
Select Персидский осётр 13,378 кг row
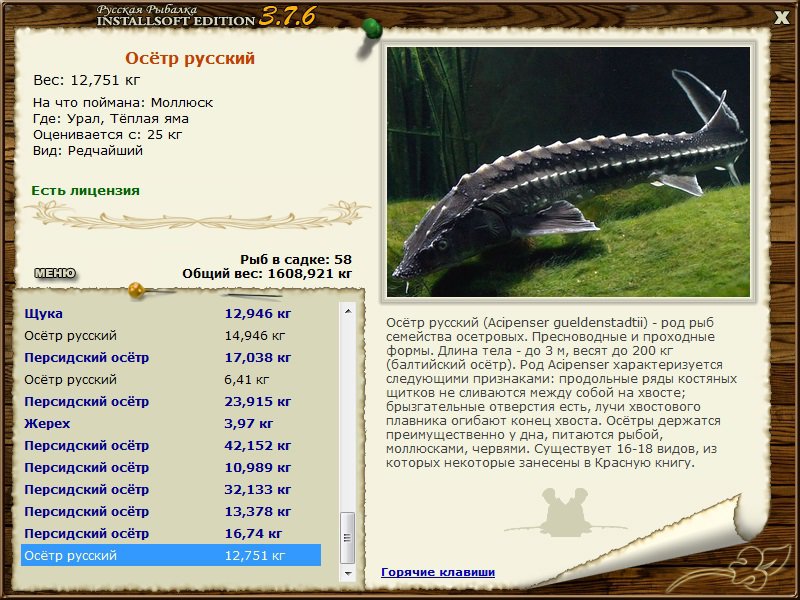171,511
